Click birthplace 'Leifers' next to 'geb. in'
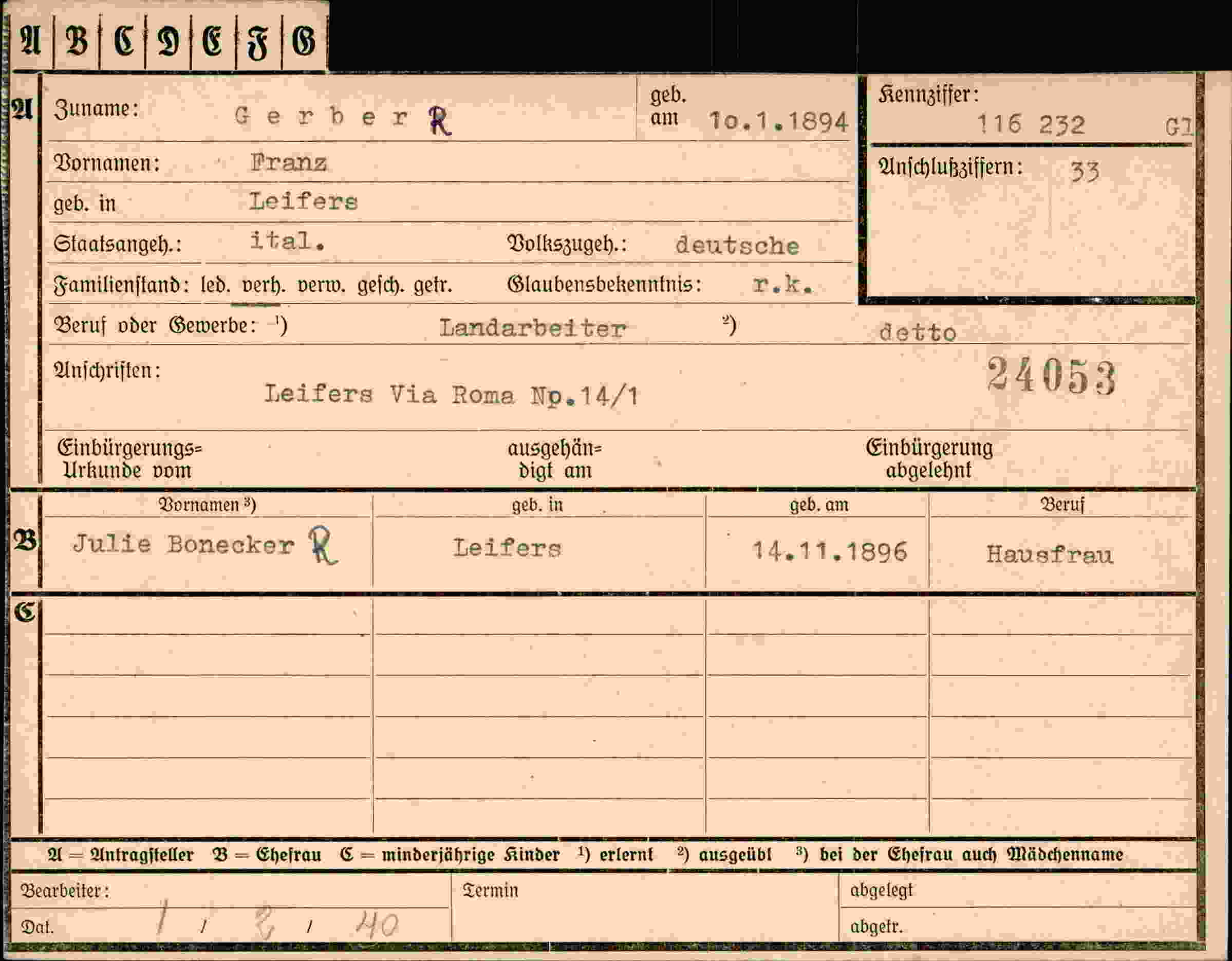The width and height of the screenshot is (1232, 961). pyautogui.click(x=304, y=201)
